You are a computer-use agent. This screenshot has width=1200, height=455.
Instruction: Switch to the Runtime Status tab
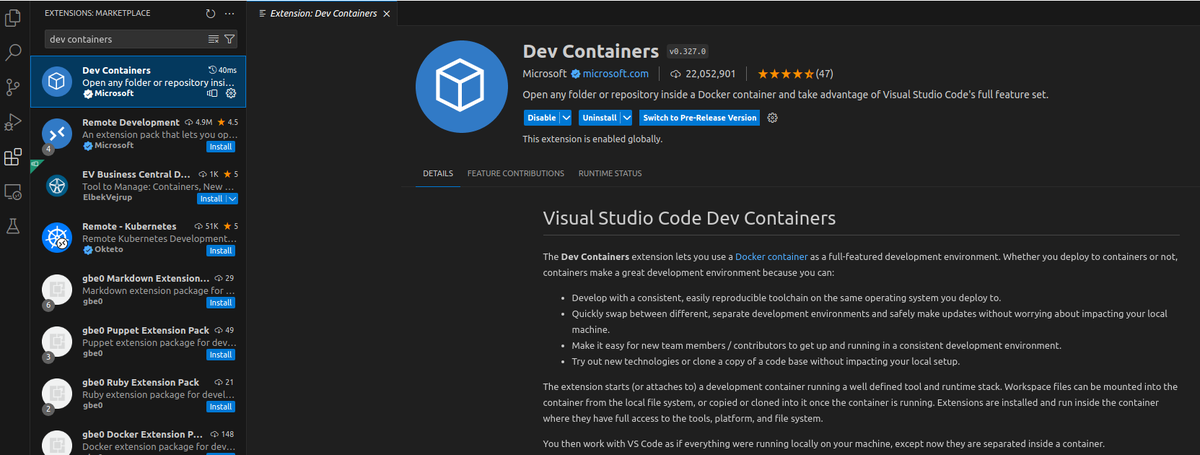tap(610, 173)
